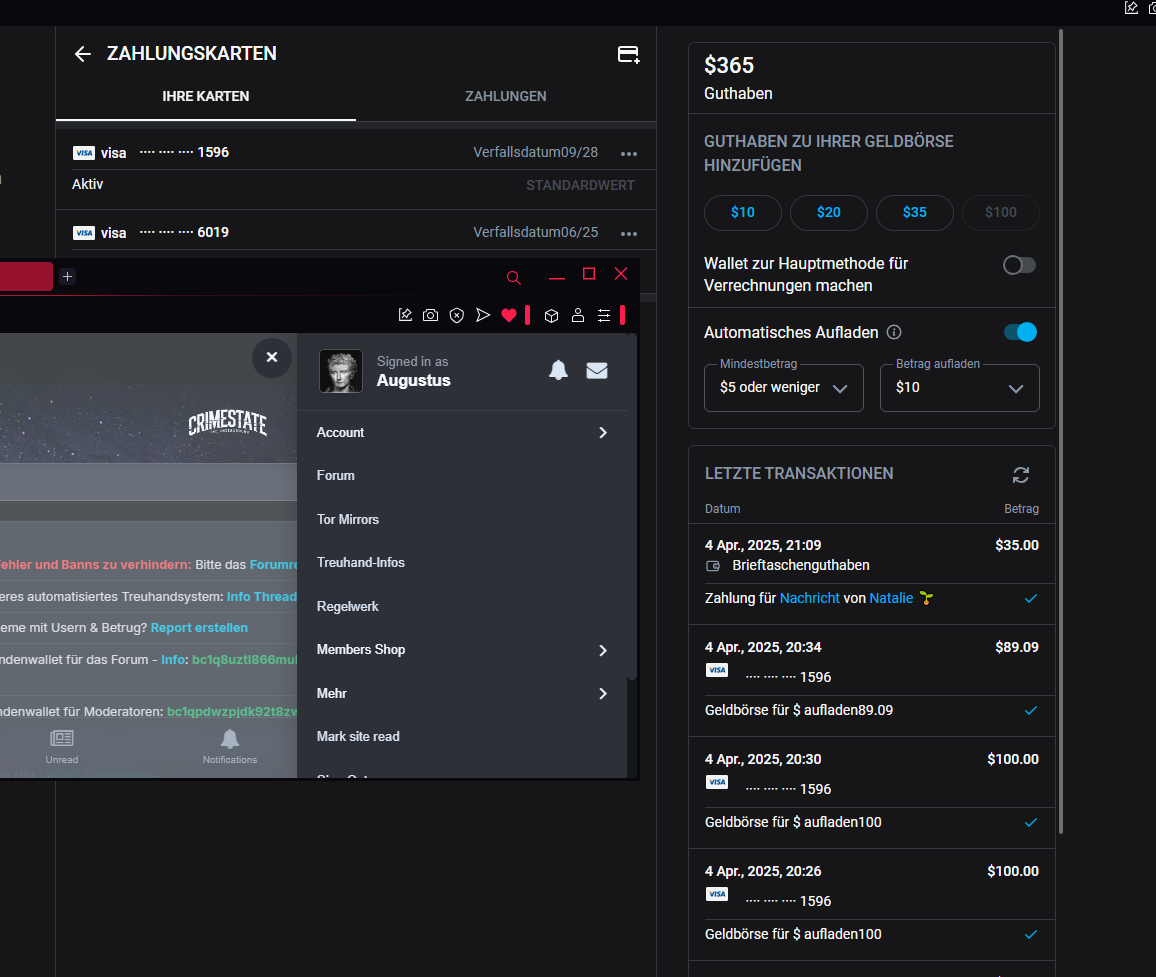Expand the Account menu item

(x=462, y=433)
